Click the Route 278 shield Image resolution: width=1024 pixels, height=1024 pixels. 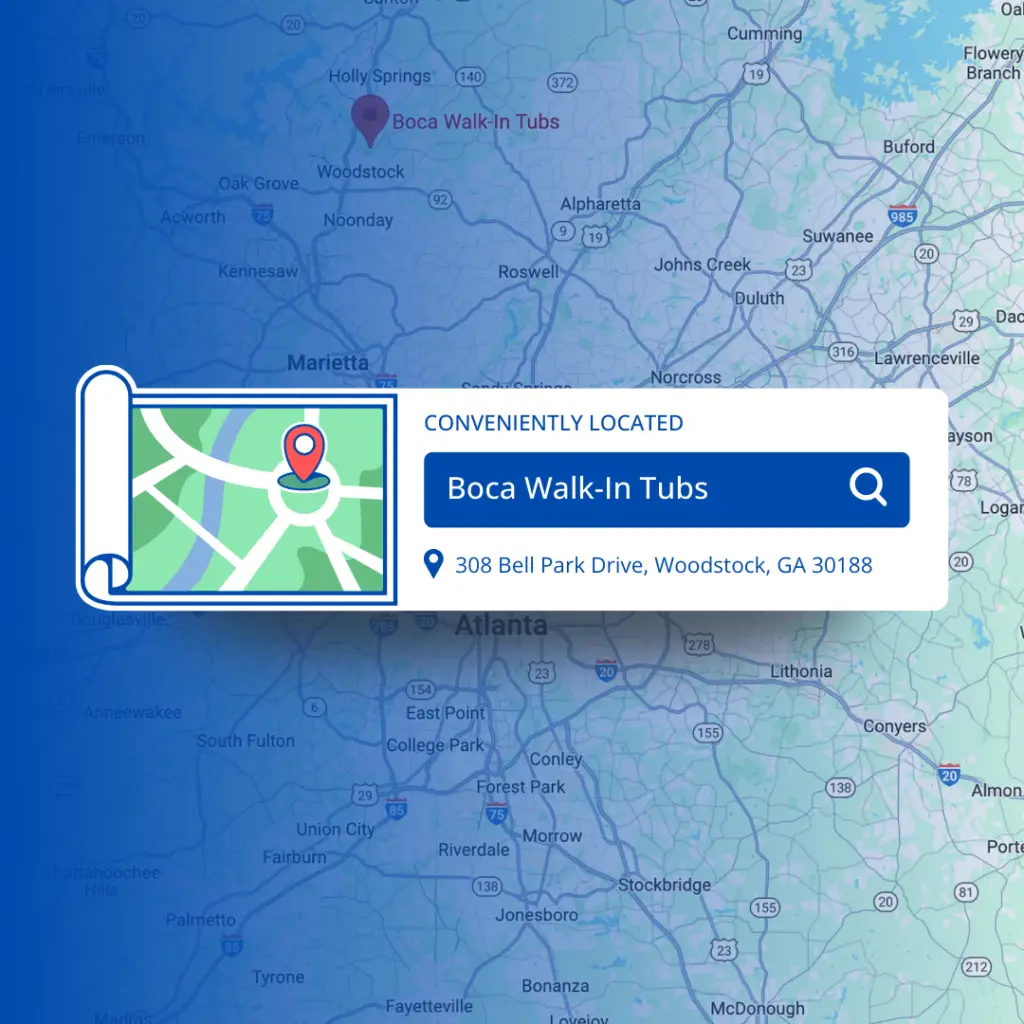pos(699,645)
